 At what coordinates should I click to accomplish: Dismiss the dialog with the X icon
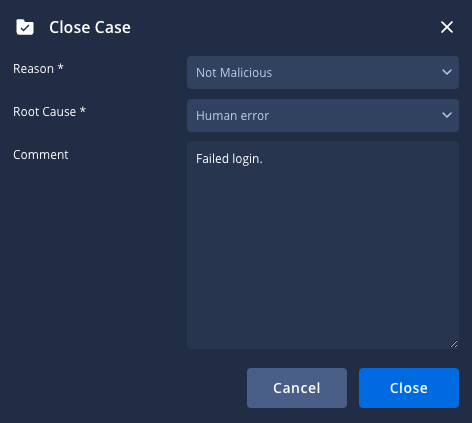click(447, 27)
